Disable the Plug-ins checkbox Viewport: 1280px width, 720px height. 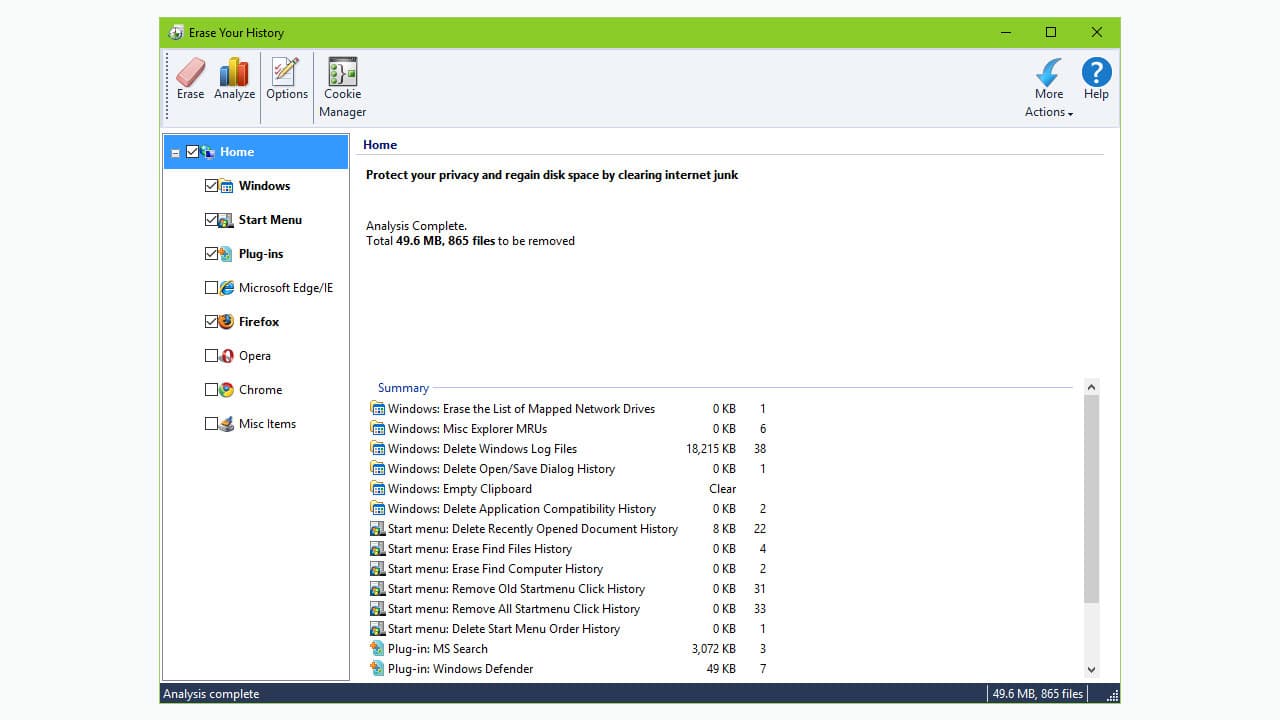pos(211,253)
